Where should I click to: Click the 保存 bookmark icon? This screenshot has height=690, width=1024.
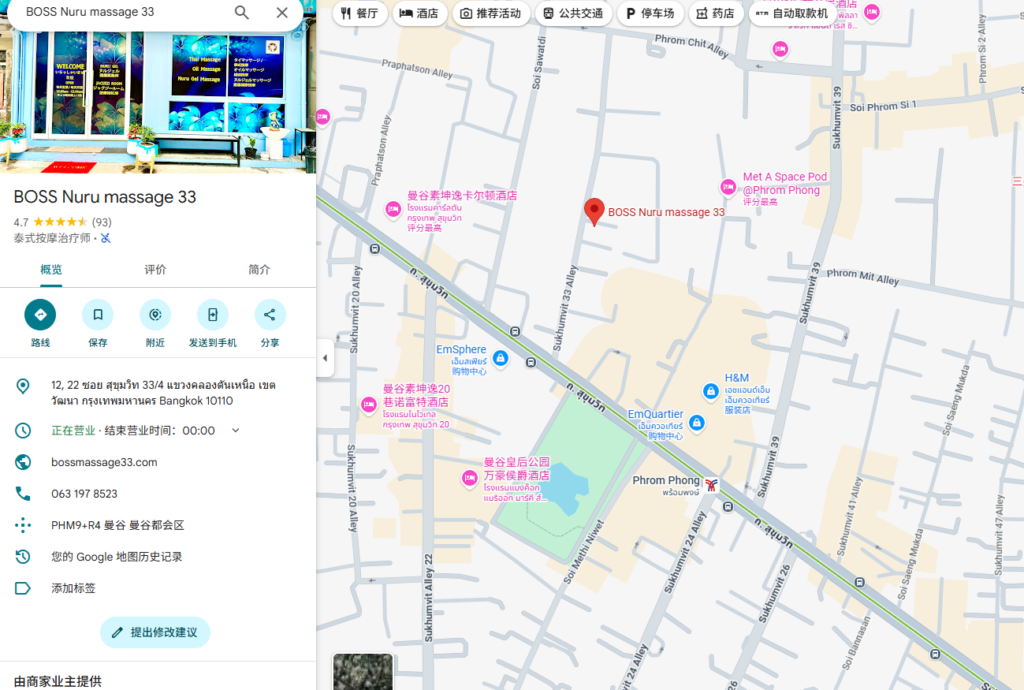point(97,315)
